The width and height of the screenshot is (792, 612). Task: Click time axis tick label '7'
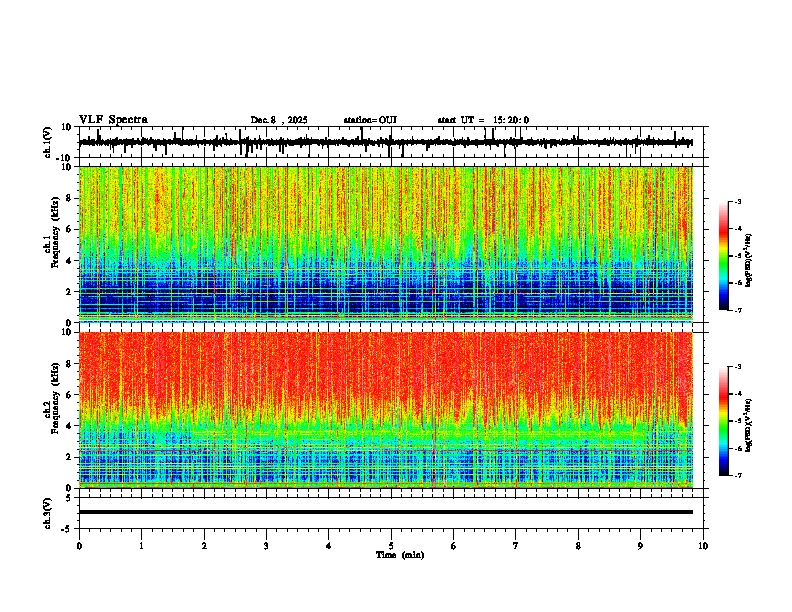(516, 546)
